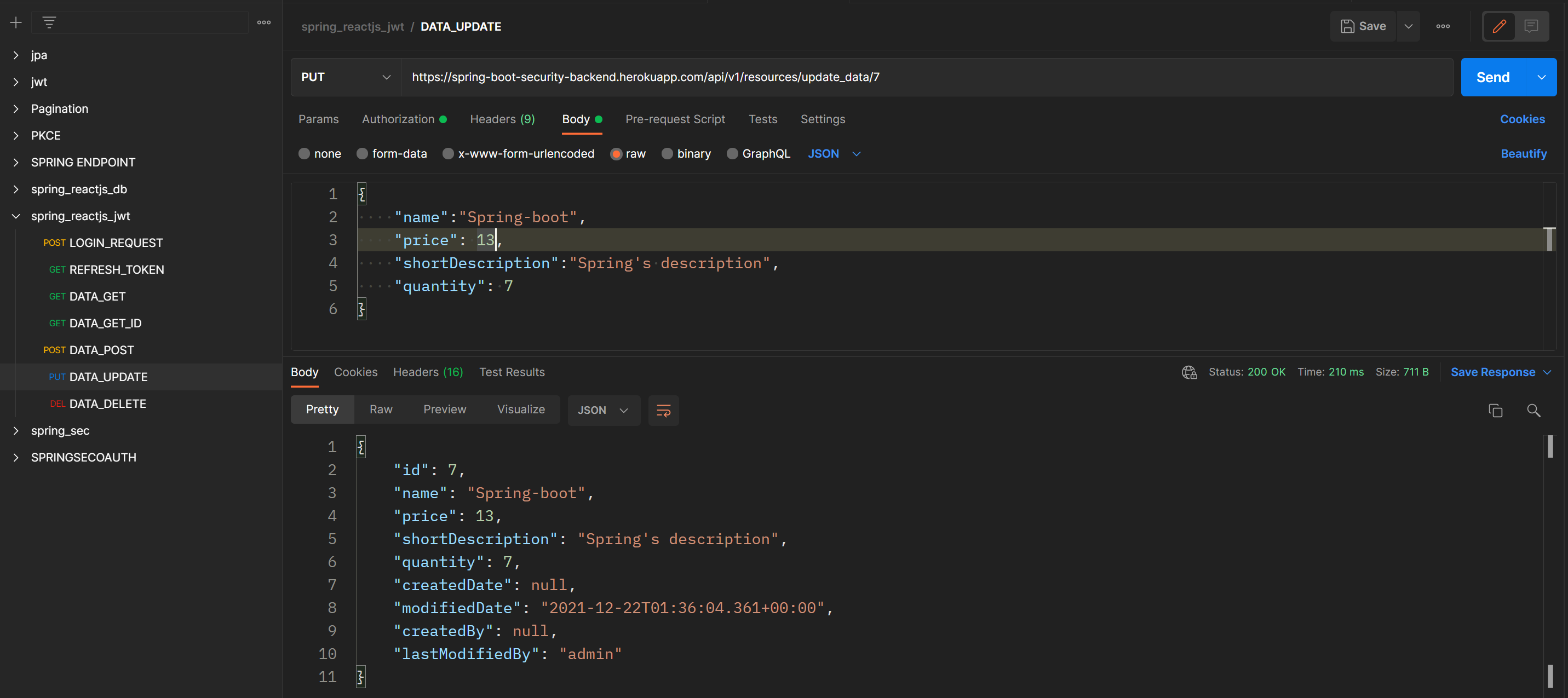Open request three-dot more actions menu
The image size is (1568, 698).
coord(1443,26)
